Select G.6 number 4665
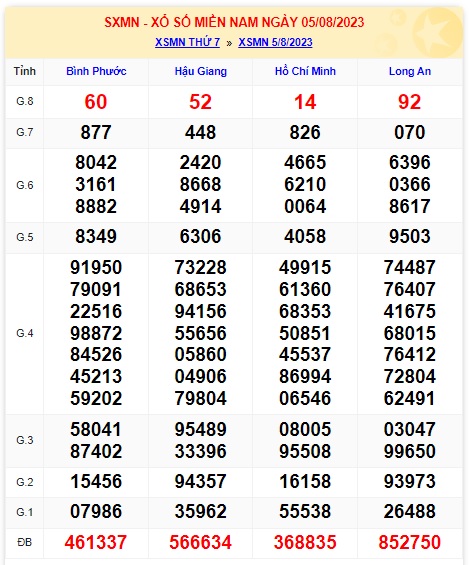 coord(305,162)
